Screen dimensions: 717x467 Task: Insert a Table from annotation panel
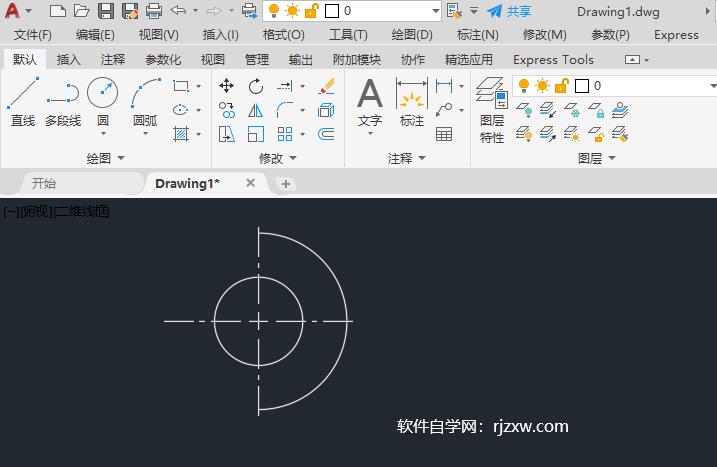coord(444,134)
